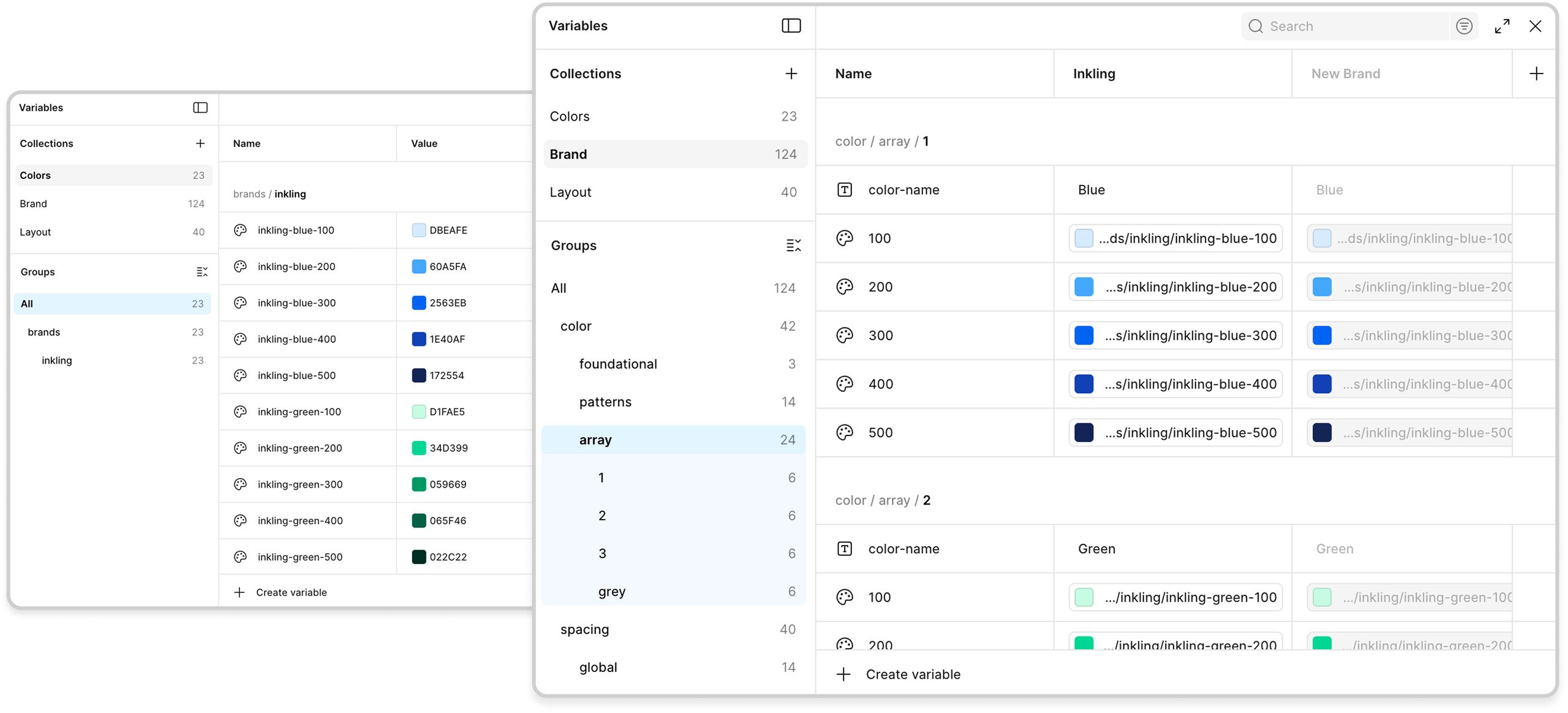Add a collection in back window

tap(200, 143)
